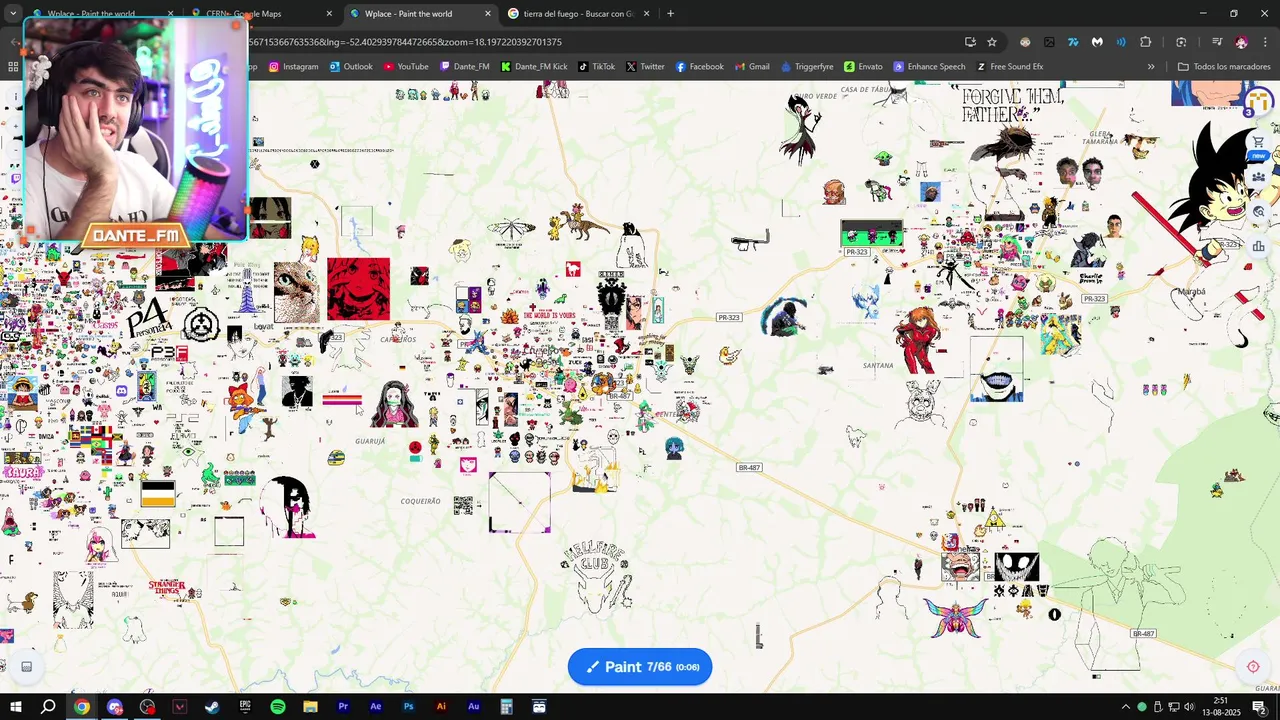
Task: Open the Todos los marcadores folder
Action: tap(1224, 67)
